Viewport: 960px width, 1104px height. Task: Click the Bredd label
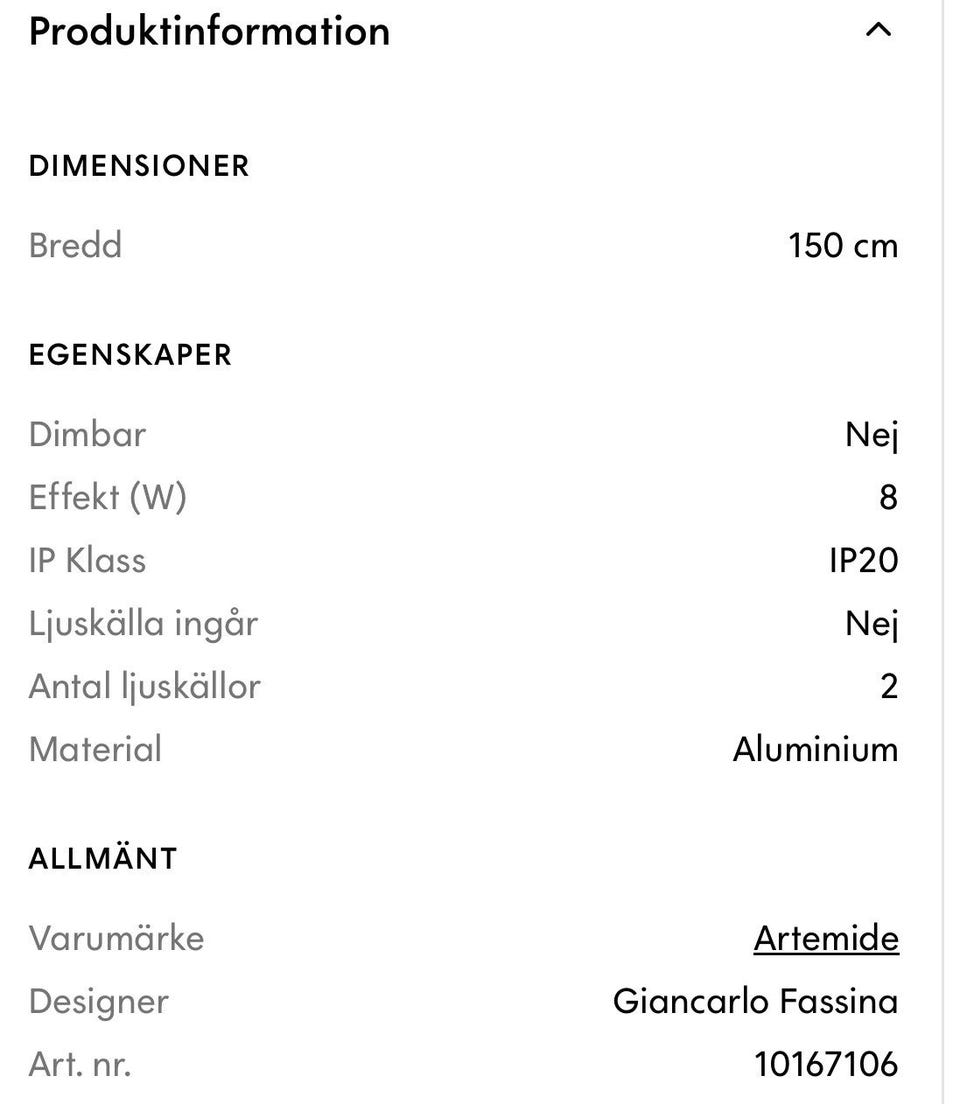(x=75, y=245)
